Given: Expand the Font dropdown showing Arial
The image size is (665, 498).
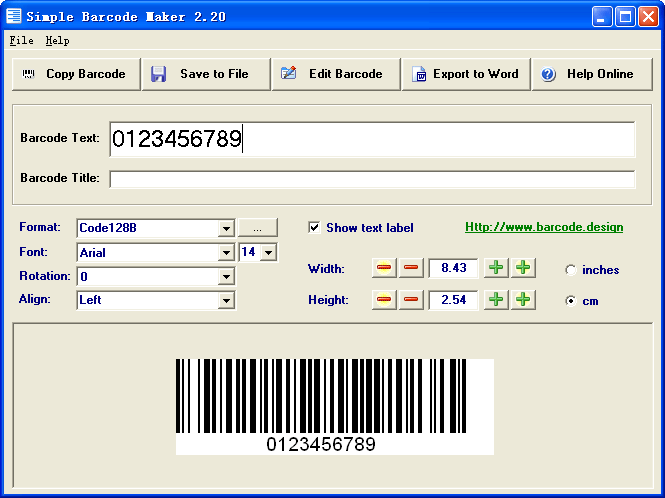Looking at the screenshot, I should coord(226,253).
